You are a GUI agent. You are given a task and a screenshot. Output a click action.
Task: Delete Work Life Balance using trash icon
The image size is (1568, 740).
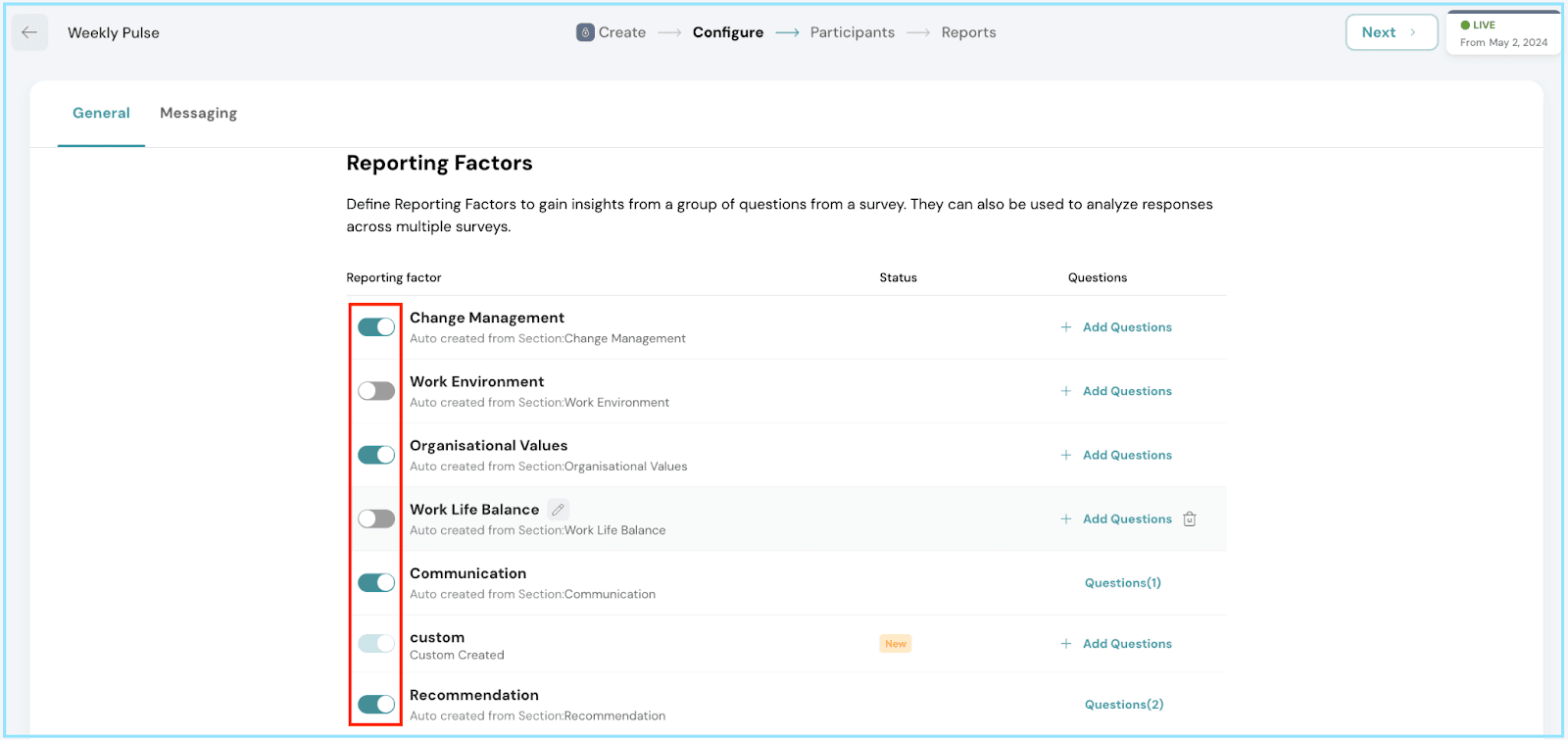1190,519
